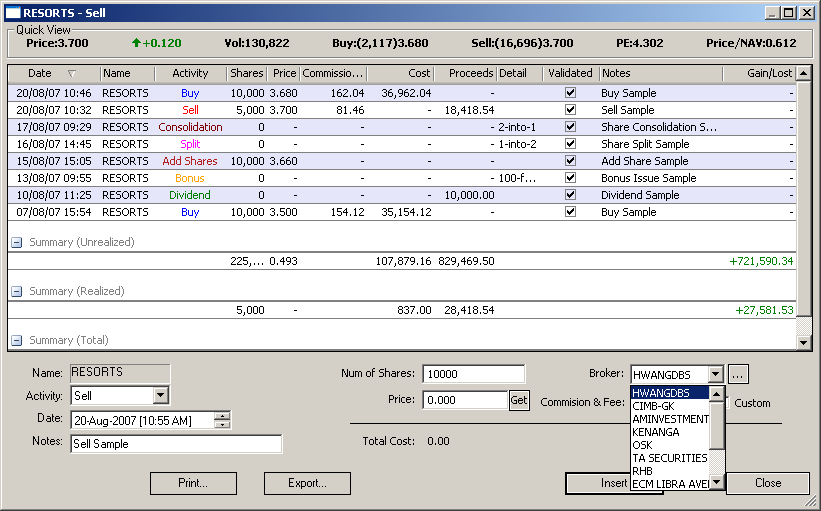Click the Cost column header
This screenshot has width=821, height=511.
(401, 73)
